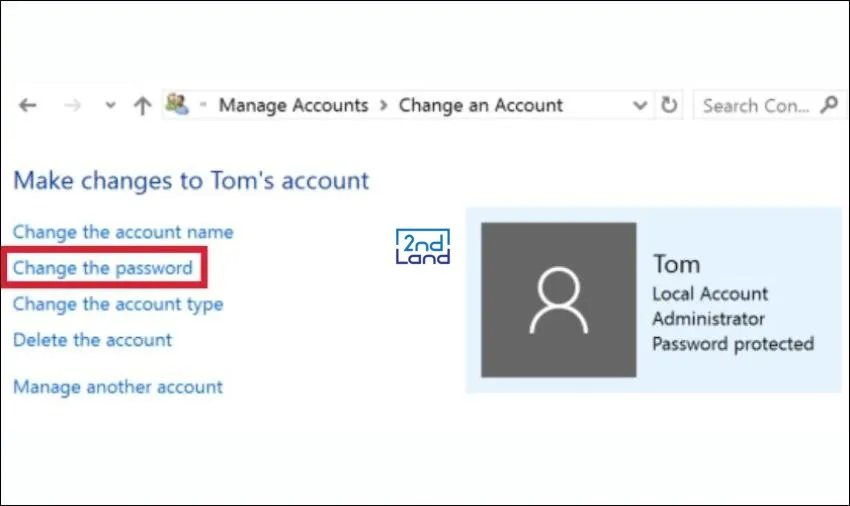Choose Delete the account
This screenshot has width=850, height=506.
click(x=92, y=340)
